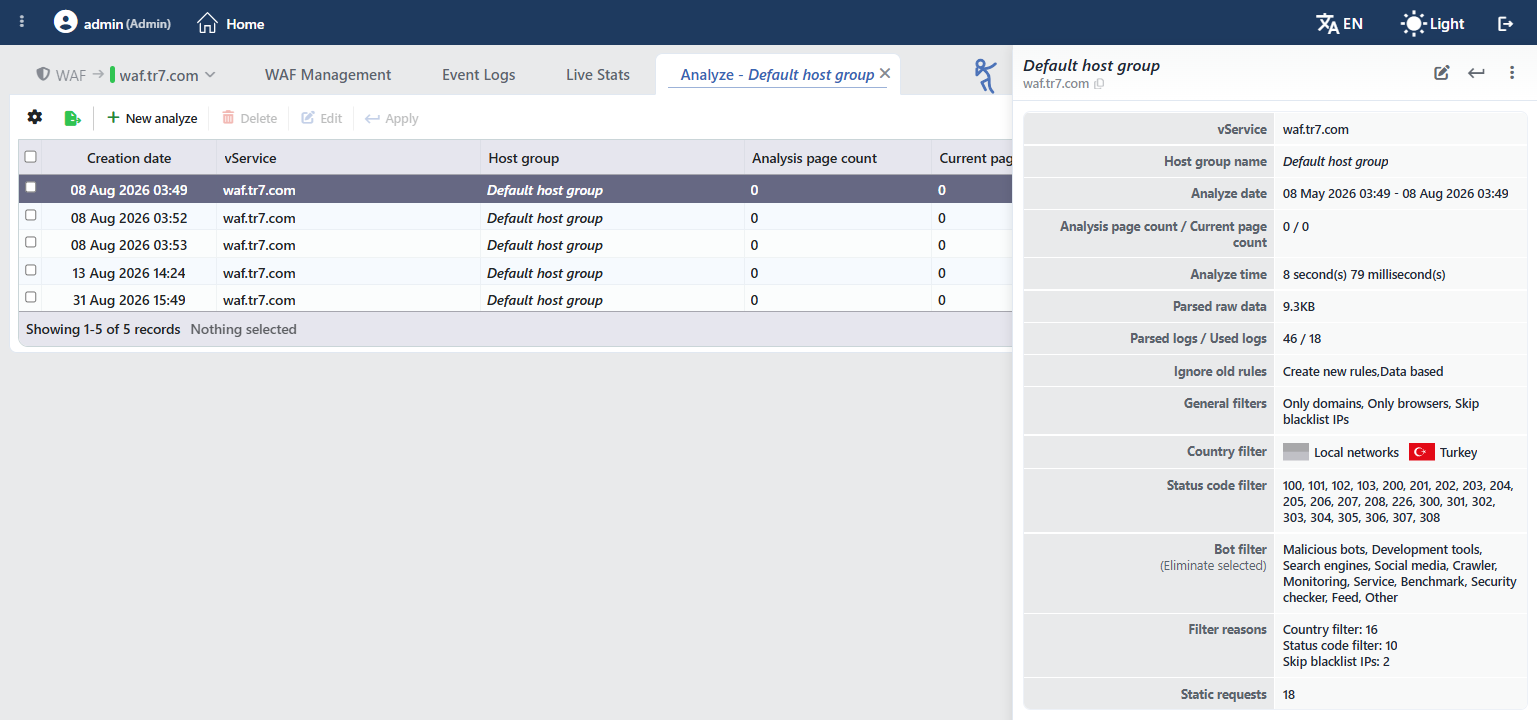Open the three-dot main menu in top bar
Image resolution: width=1537 pixels, height=720 pixels.
click(x=22, y=22)
